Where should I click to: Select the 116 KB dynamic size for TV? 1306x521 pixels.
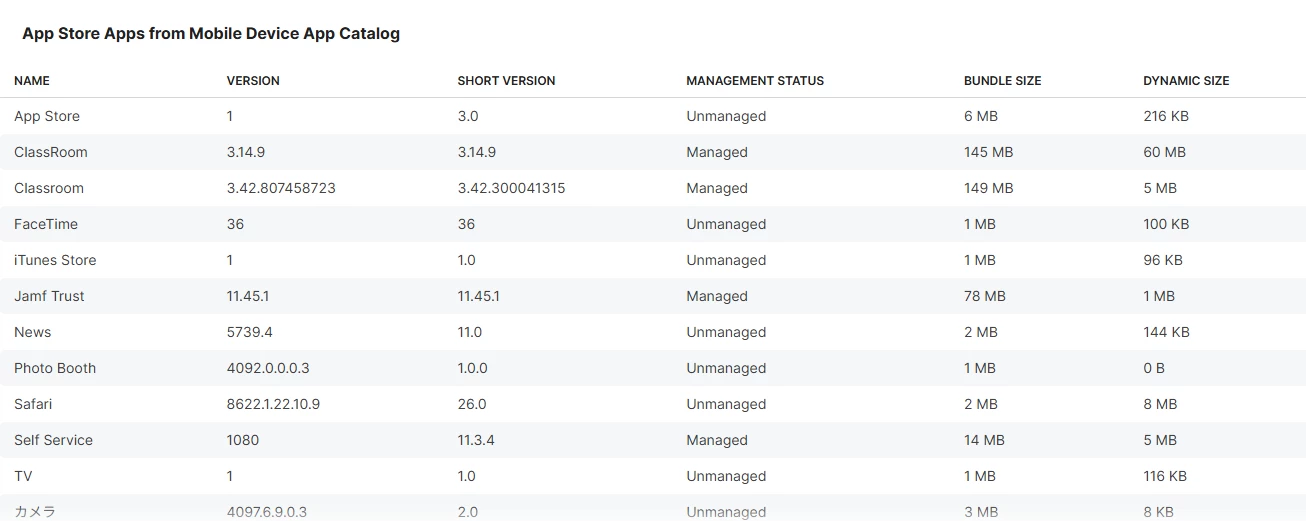1165,476
